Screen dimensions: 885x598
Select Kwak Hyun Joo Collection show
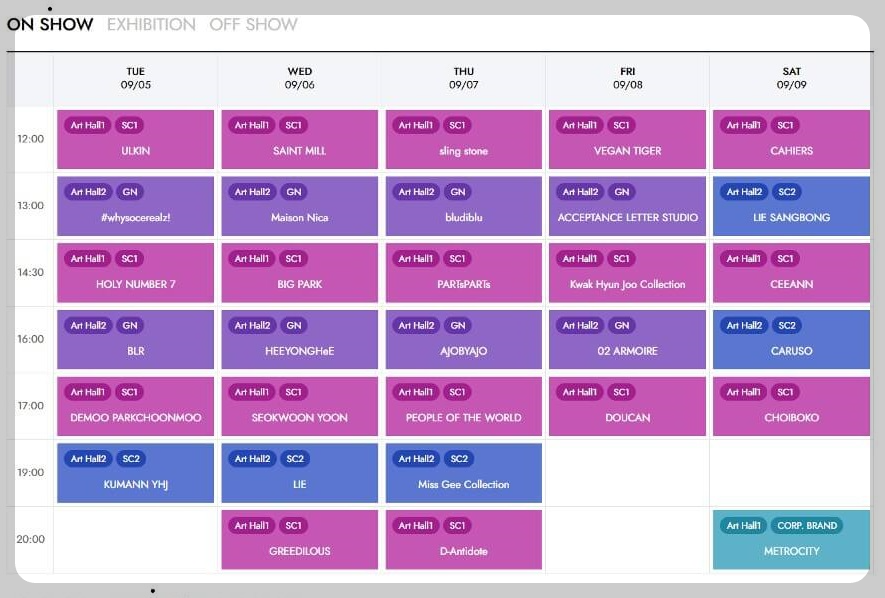pyautogui.click(x=628, y=273)
